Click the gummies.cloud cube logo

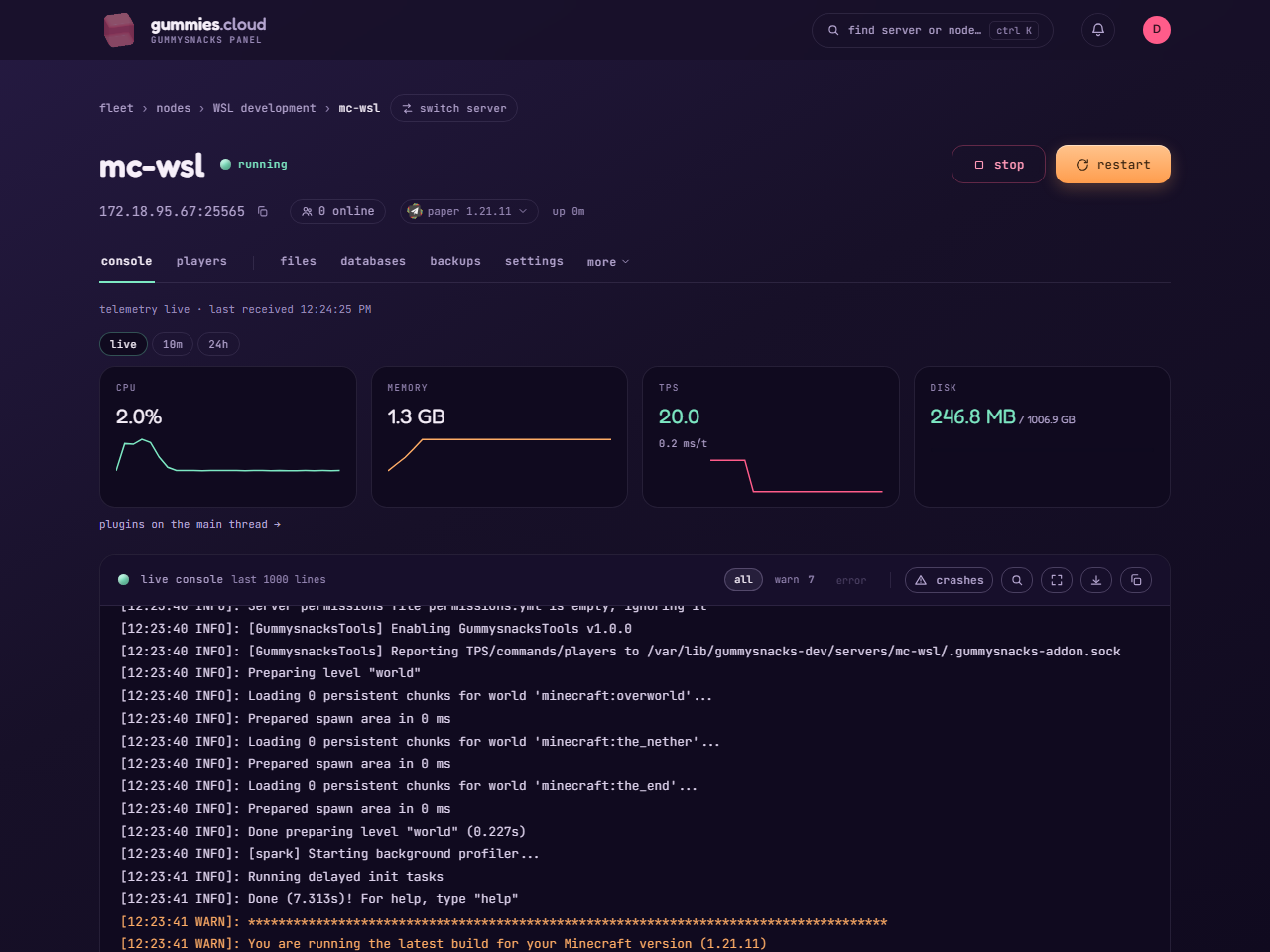click(x=119, y=30)
